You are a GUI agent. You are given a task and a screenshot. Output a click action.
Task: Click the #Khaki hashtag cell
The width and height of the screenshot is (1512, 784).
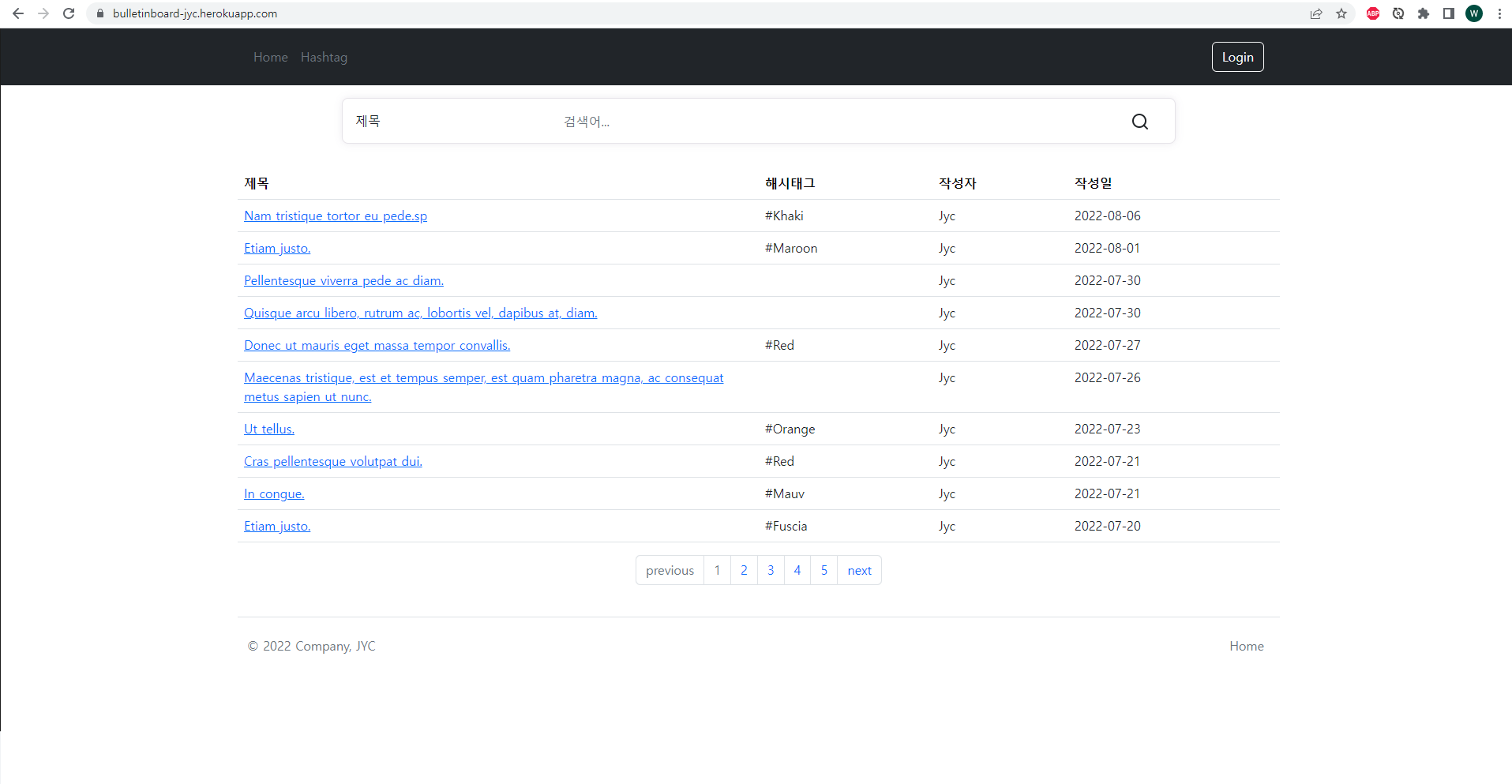[784, 216]
